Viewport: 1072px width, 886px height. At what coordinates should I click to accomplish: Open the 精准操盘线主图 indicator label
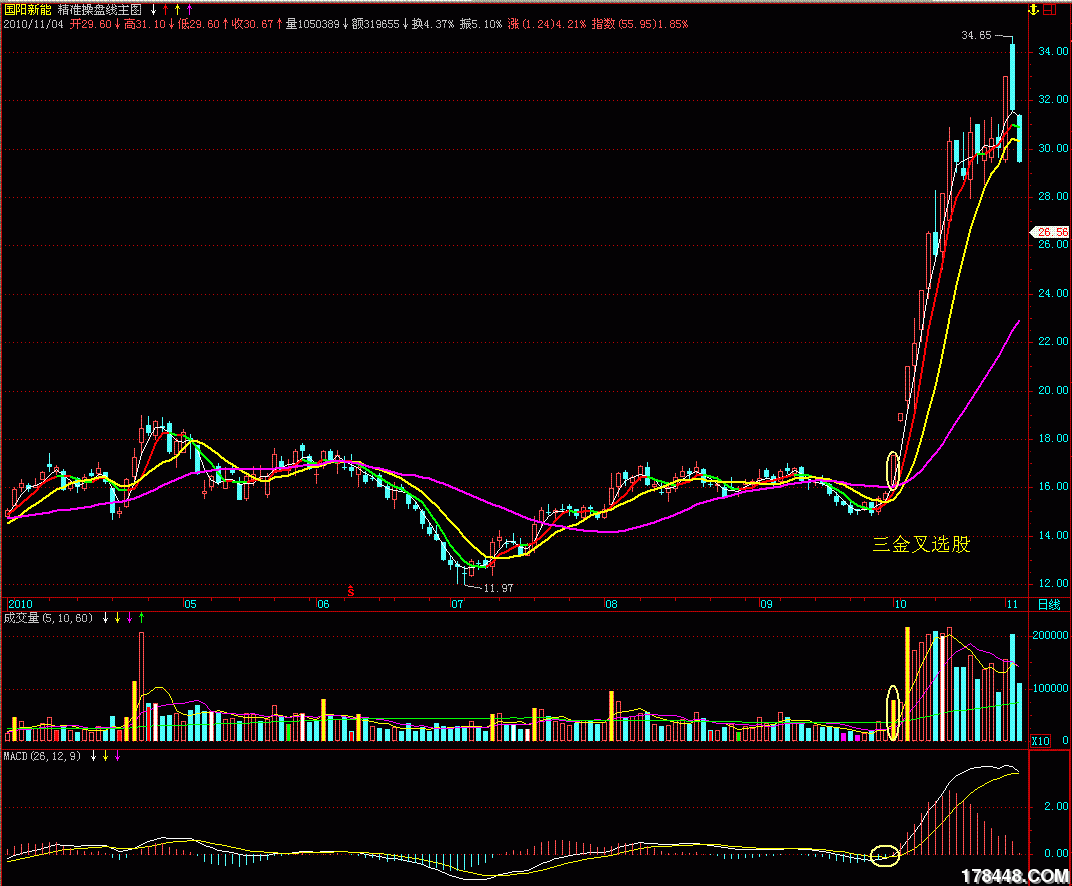[100, 10]
